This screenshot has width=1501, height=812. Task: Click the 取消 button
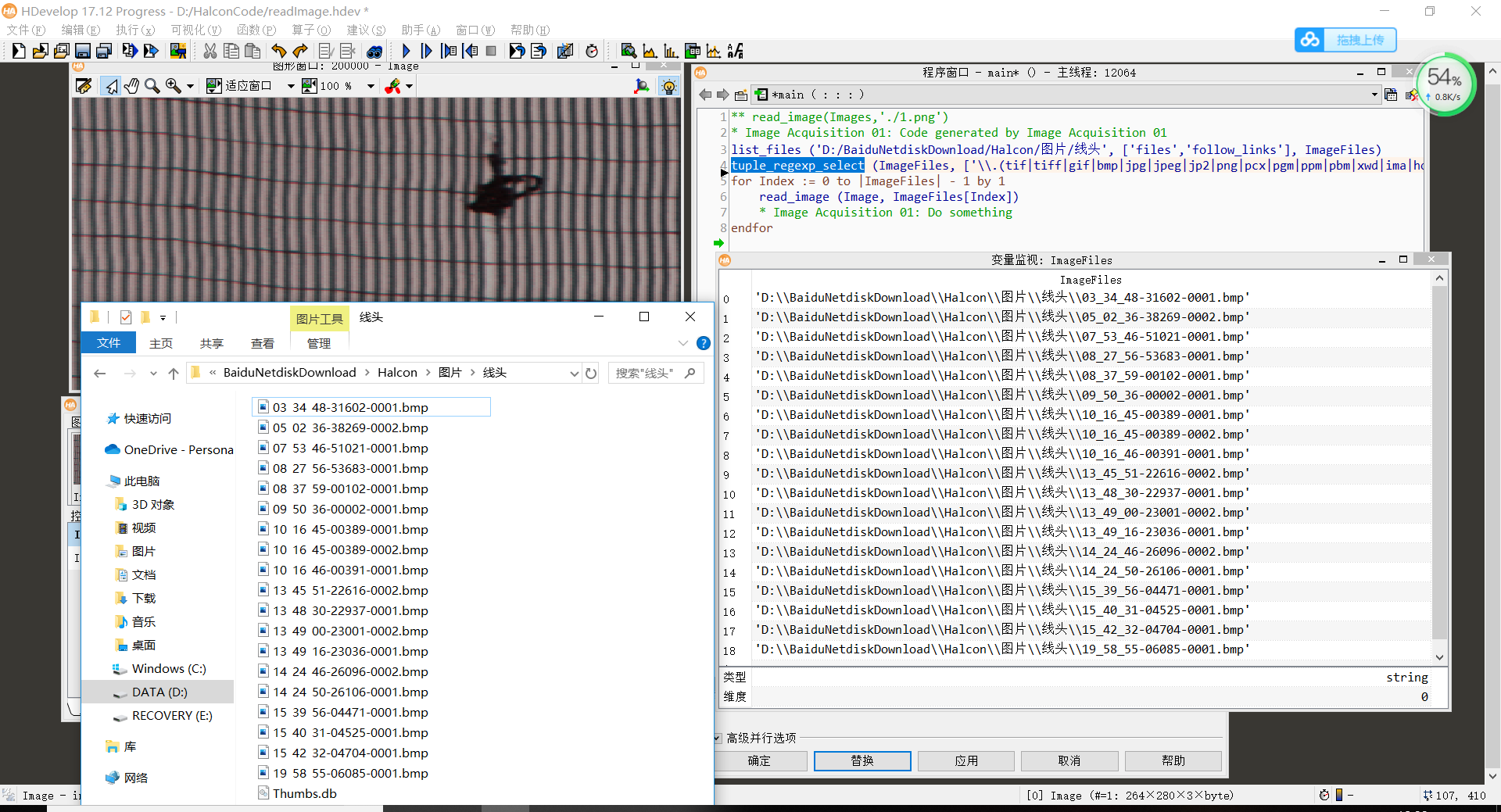(1069, 760)
